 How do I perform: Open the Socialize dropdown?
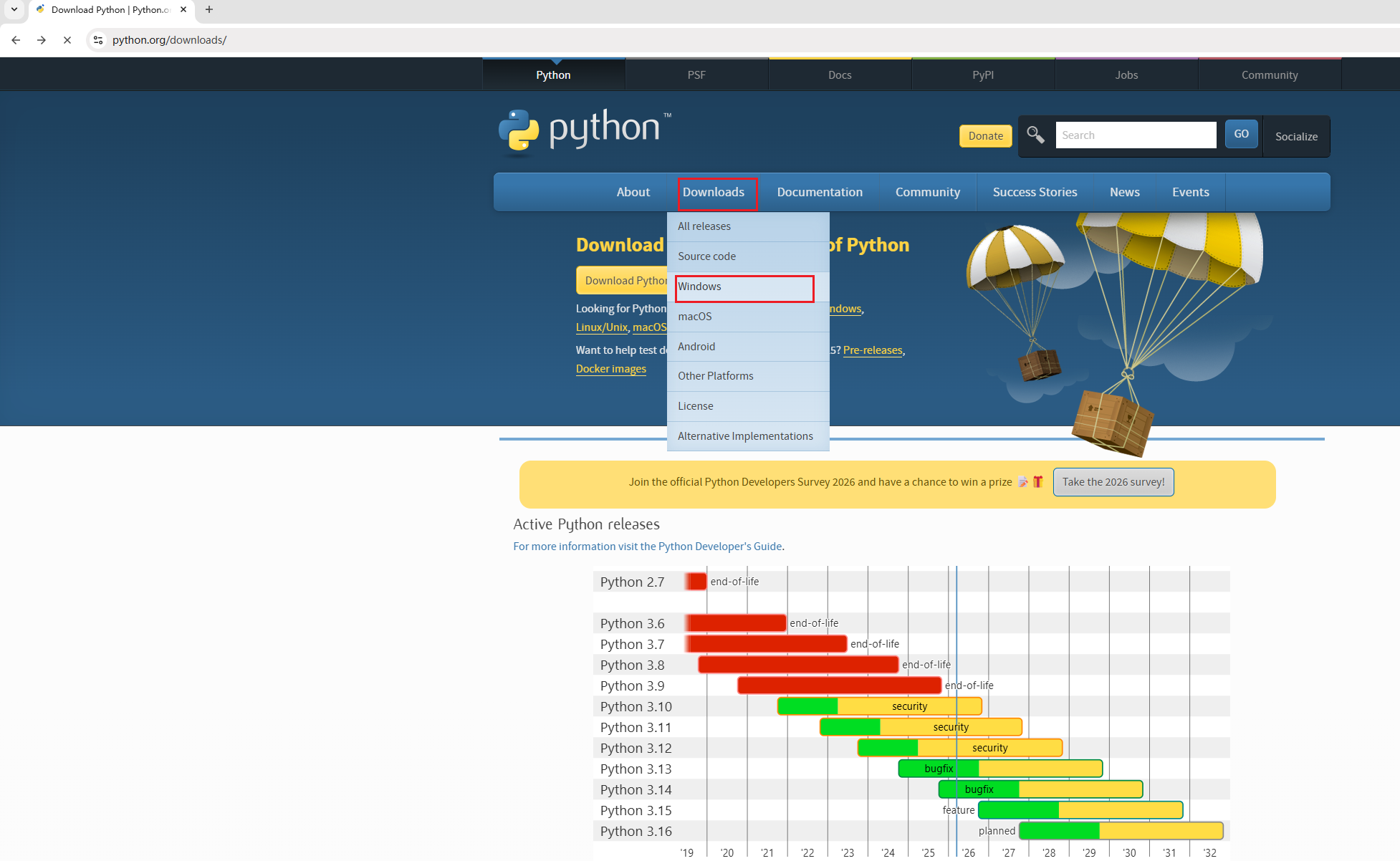click(1295, 136)
